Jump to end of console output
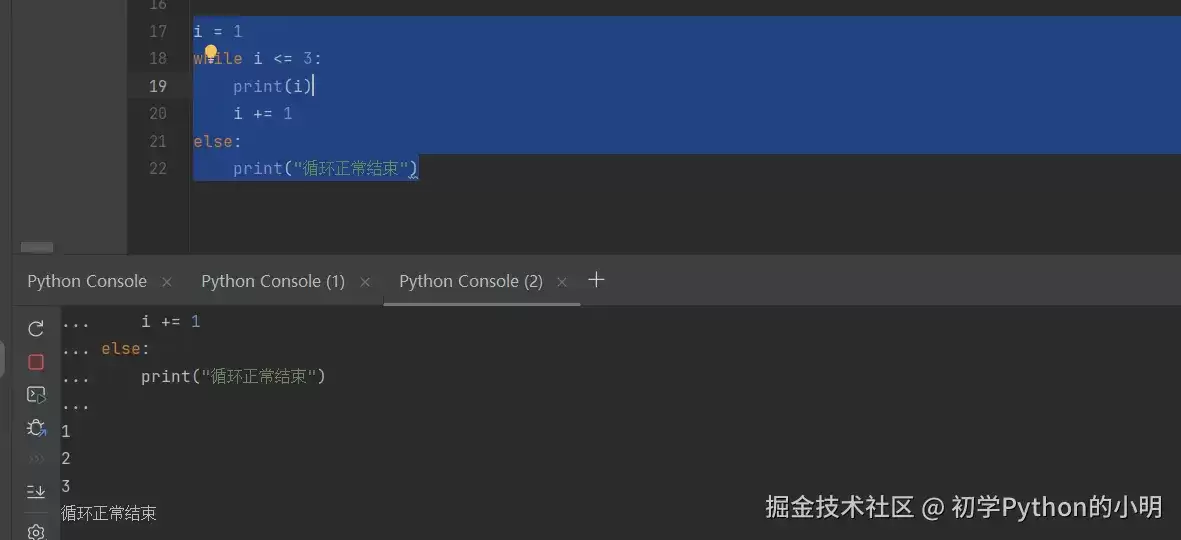This screenshot has height=540, width=1181. [x=35, y=491]
